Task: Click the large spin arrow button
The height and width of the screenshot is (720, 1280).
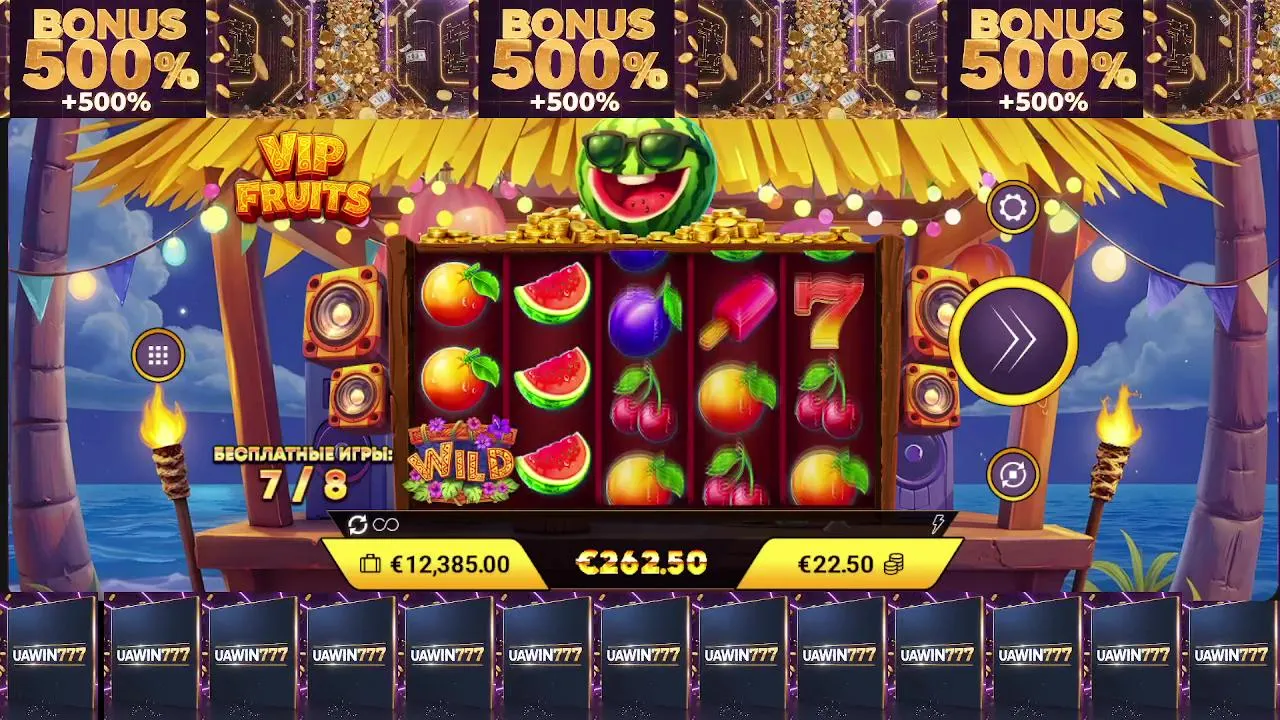Action: [x=1013, y=340]
